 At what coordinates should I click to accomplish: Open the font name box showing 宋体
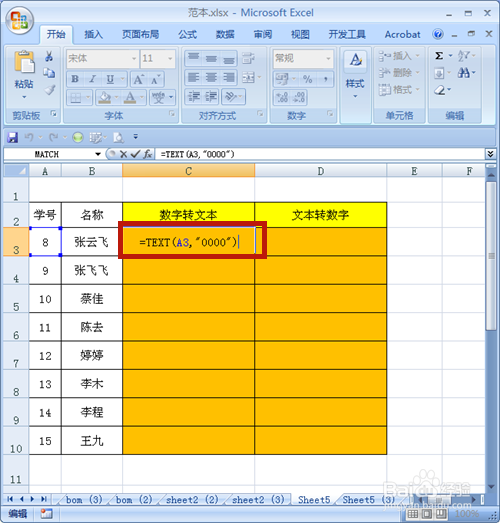click(102, 59)
